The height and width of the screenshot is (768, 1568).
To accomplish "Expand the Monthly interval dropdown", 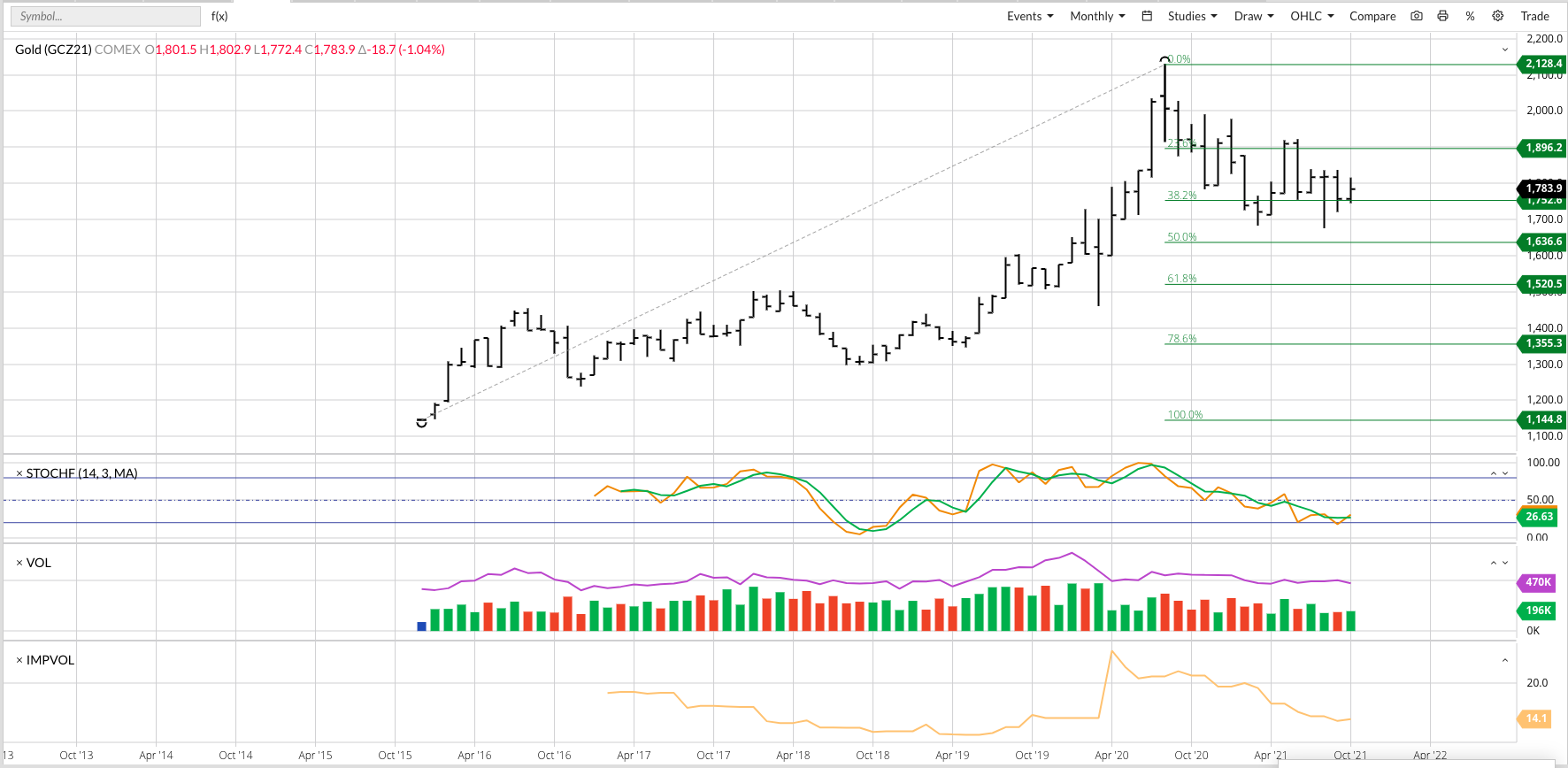I will point(1097,16).
